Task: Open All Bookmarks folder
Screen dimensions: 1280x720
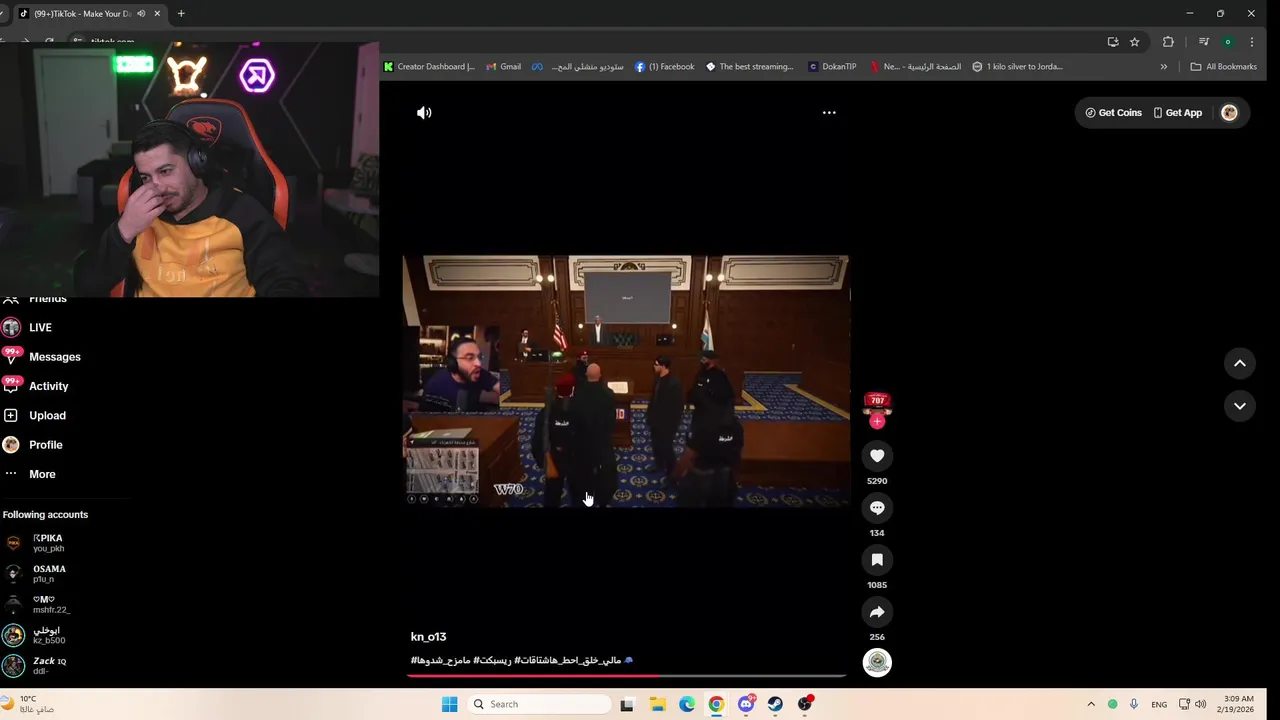Action: point(1224,67)
